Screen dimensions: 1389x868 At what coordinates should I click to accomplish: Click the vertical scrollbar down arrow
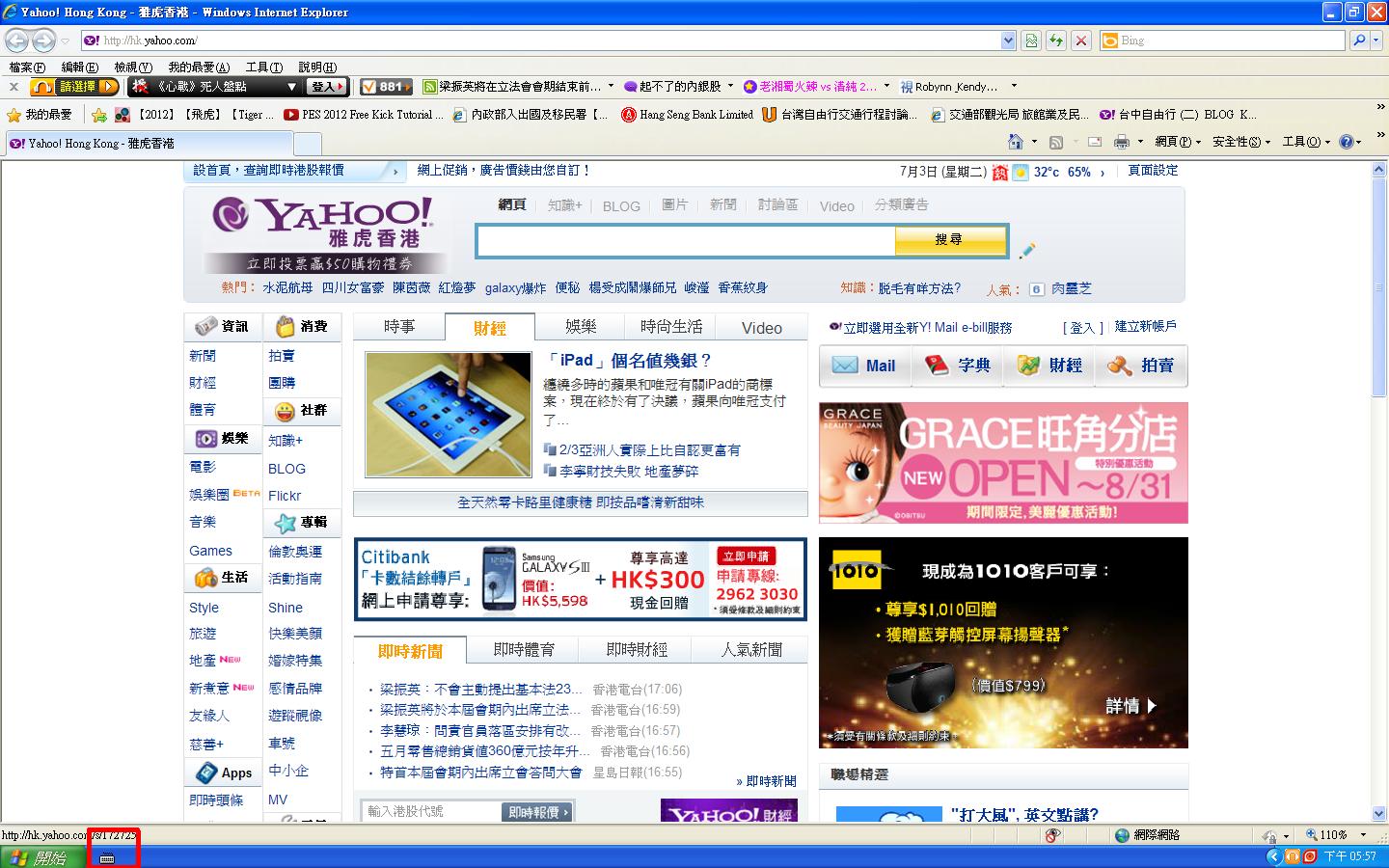1379,814
